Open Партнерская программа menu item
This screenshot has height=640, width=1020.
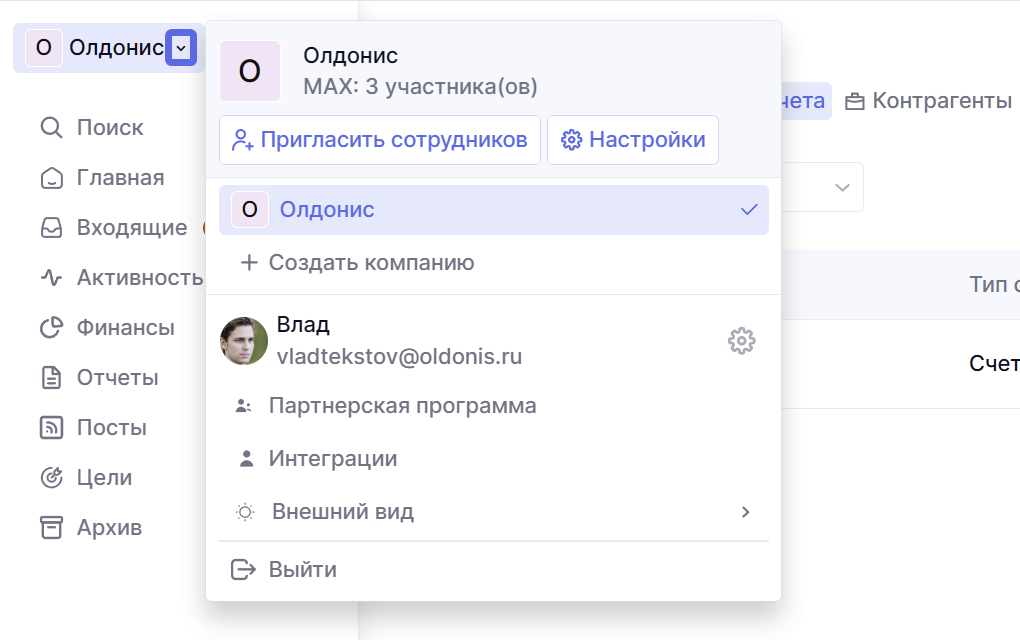[402, 406]
